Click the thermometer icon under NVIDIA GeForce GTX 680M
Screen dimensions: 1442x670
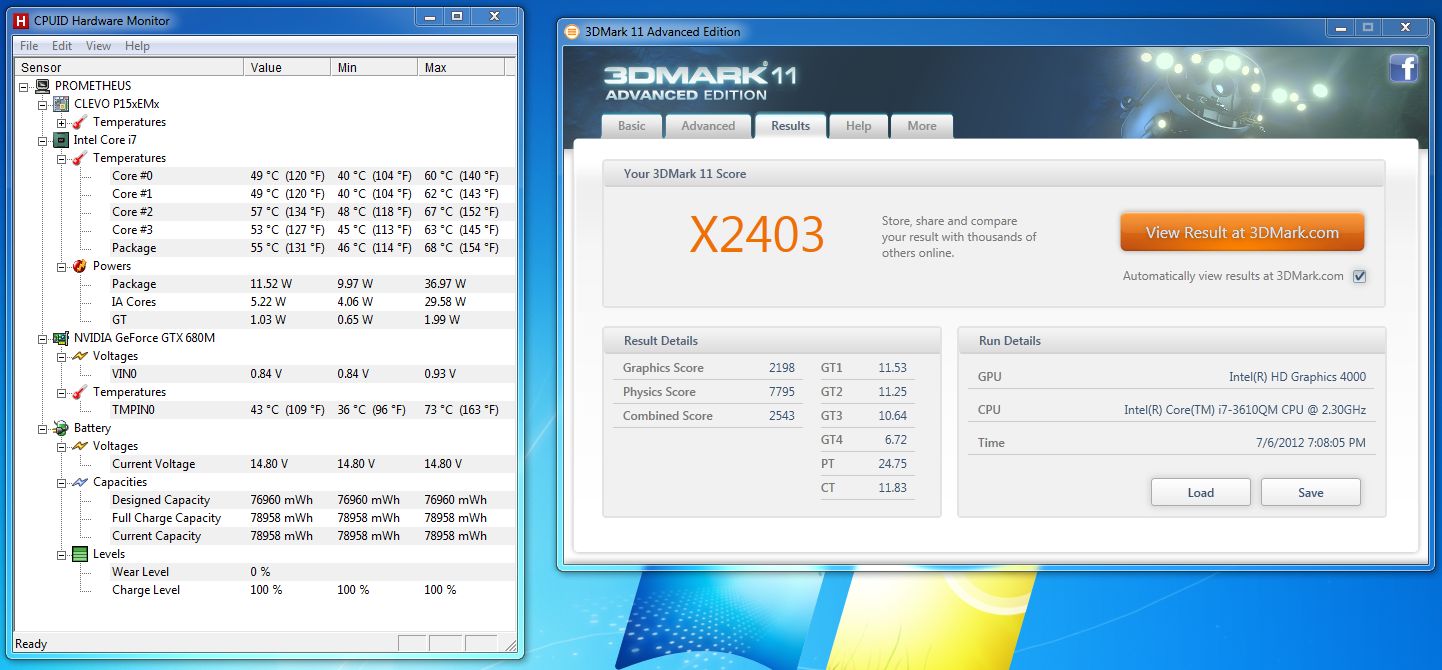click(x=80, y=392)
